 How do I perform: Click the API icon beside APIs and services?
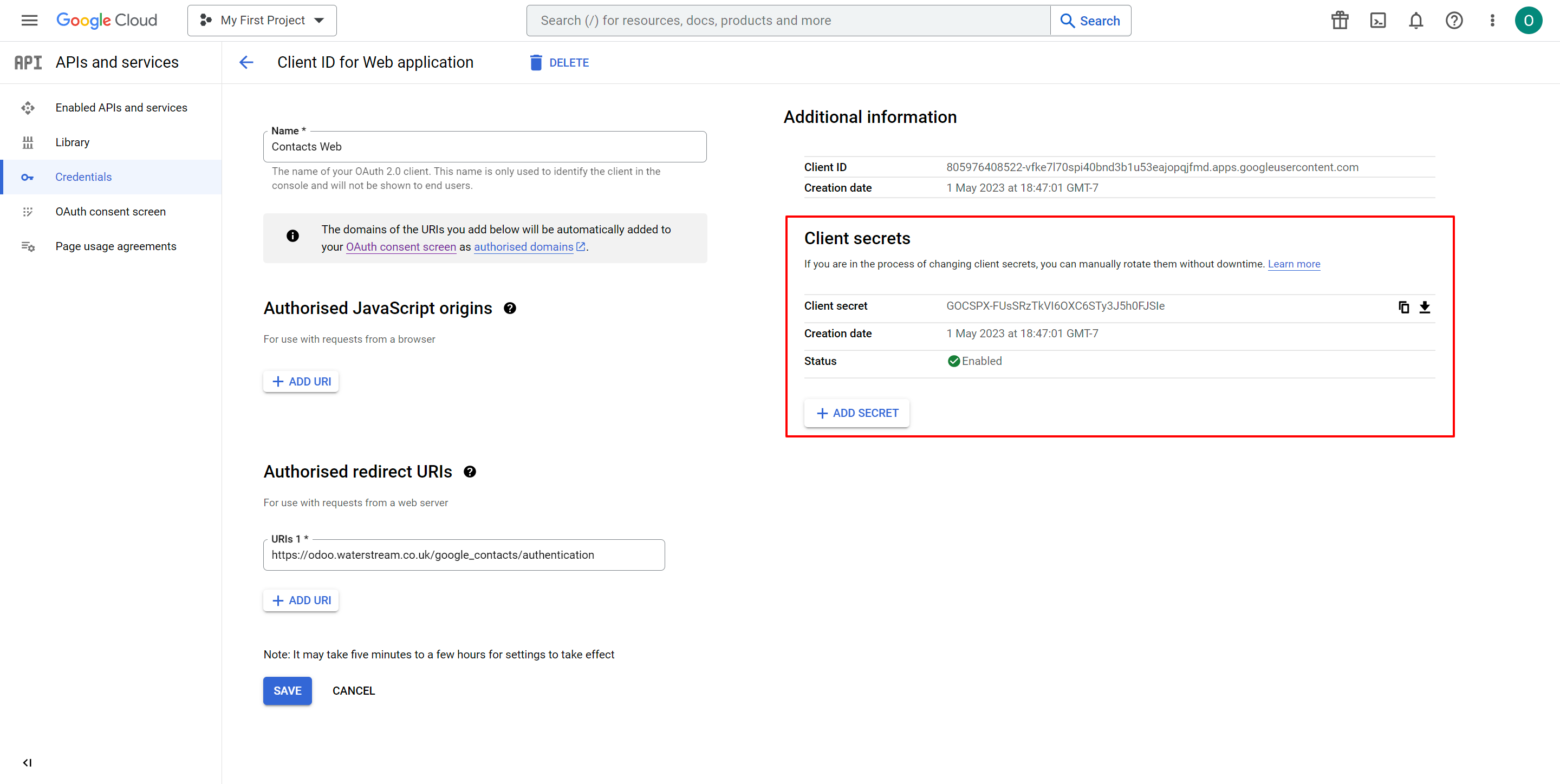(x=28, y=62)
